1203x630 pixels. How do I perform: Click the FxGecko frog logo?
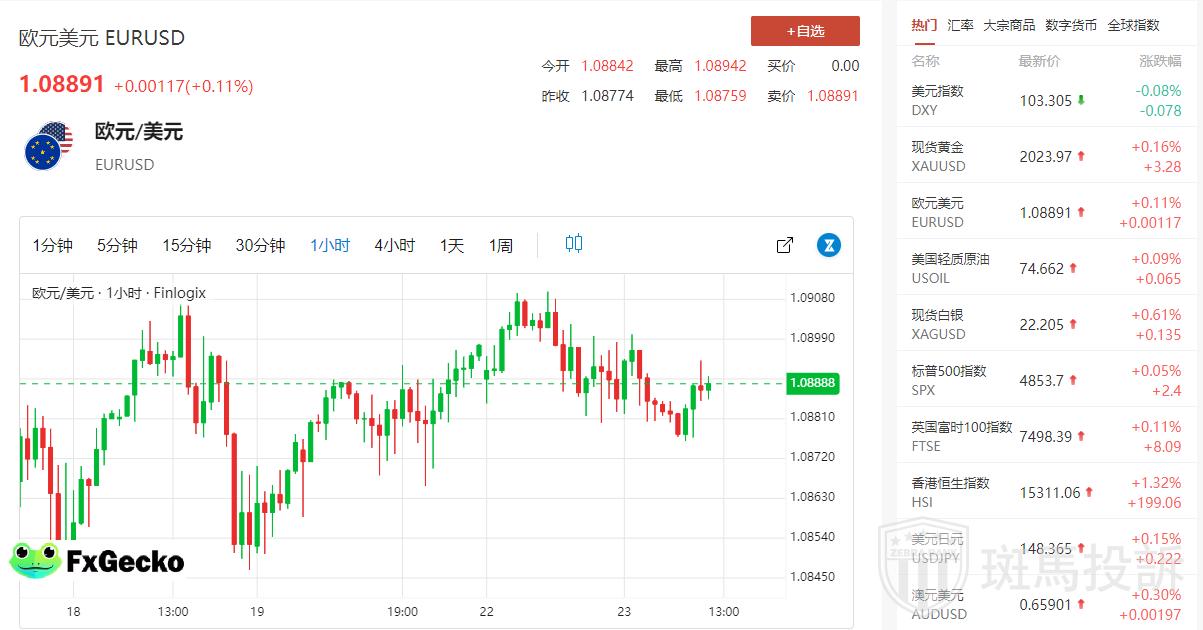click(35, 560)
